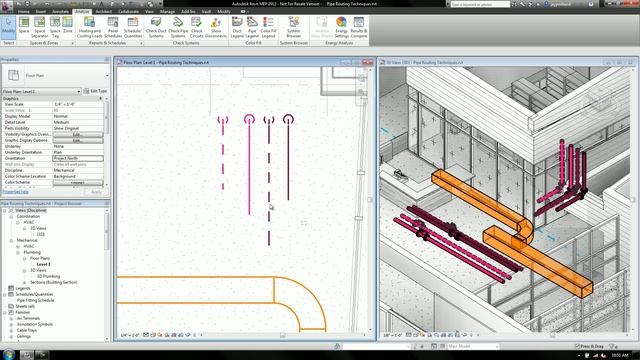This screenshot has width=640, height=360.
Task: Select {3D} view under Coordination
Action: (x=40, y=234)
